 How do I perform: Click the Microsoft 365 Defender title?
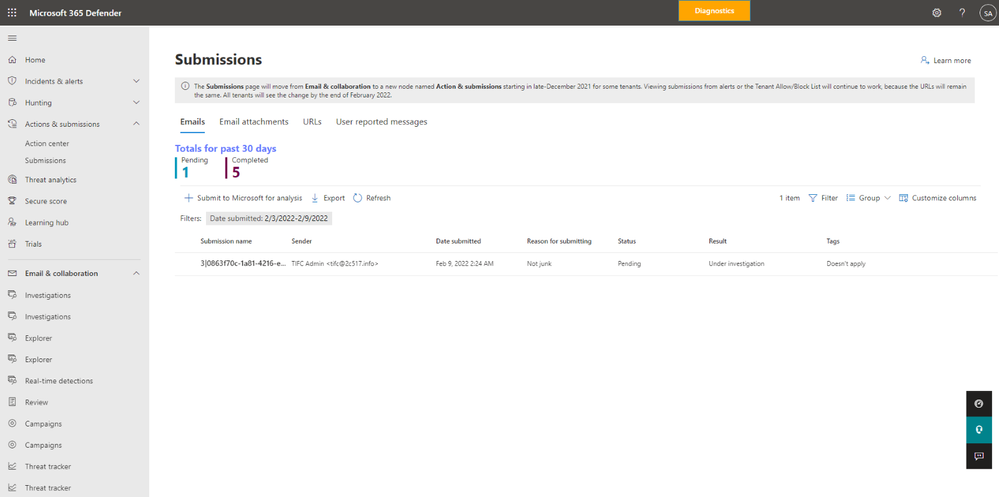pyautogui.click(x=75, y=13)
